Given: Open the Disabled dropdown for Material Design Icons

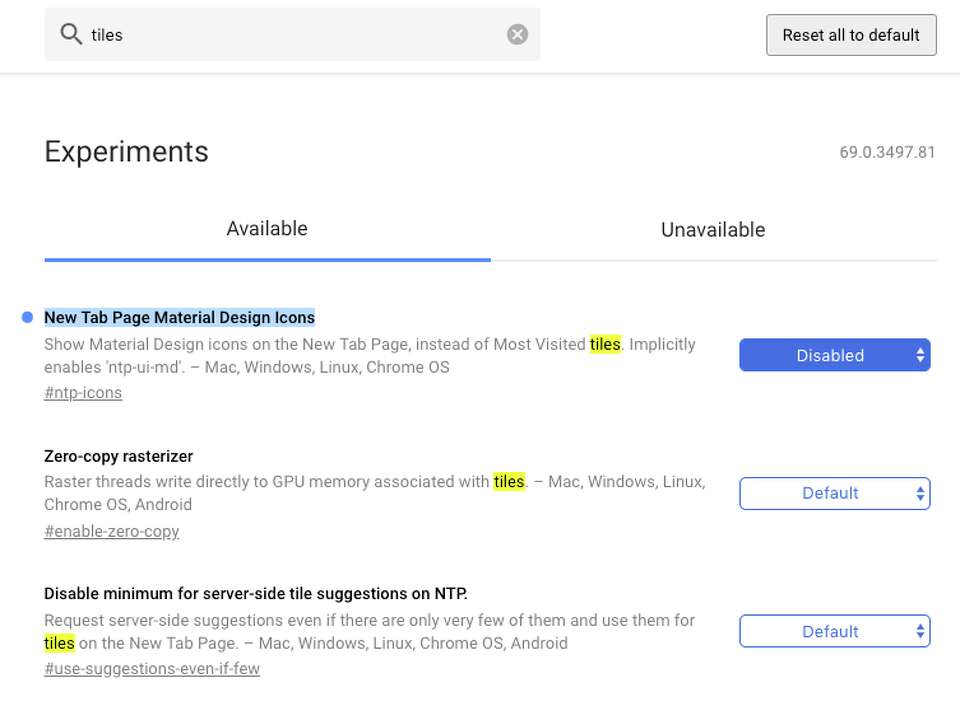Looking at the screenshot, I should pyautogui.click(x=834, y=355).
